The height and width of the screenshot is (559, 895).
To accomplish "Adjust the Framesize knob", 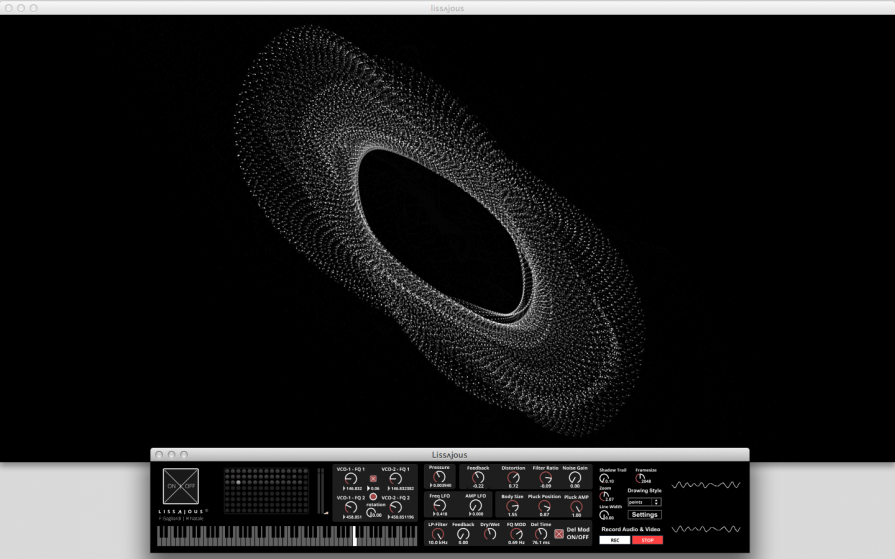I will point(640,478).
